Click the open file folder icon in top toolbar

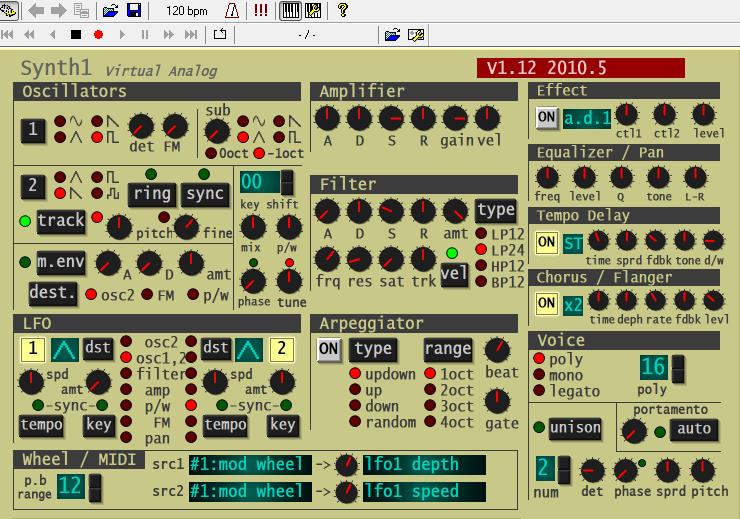[110, 10]
